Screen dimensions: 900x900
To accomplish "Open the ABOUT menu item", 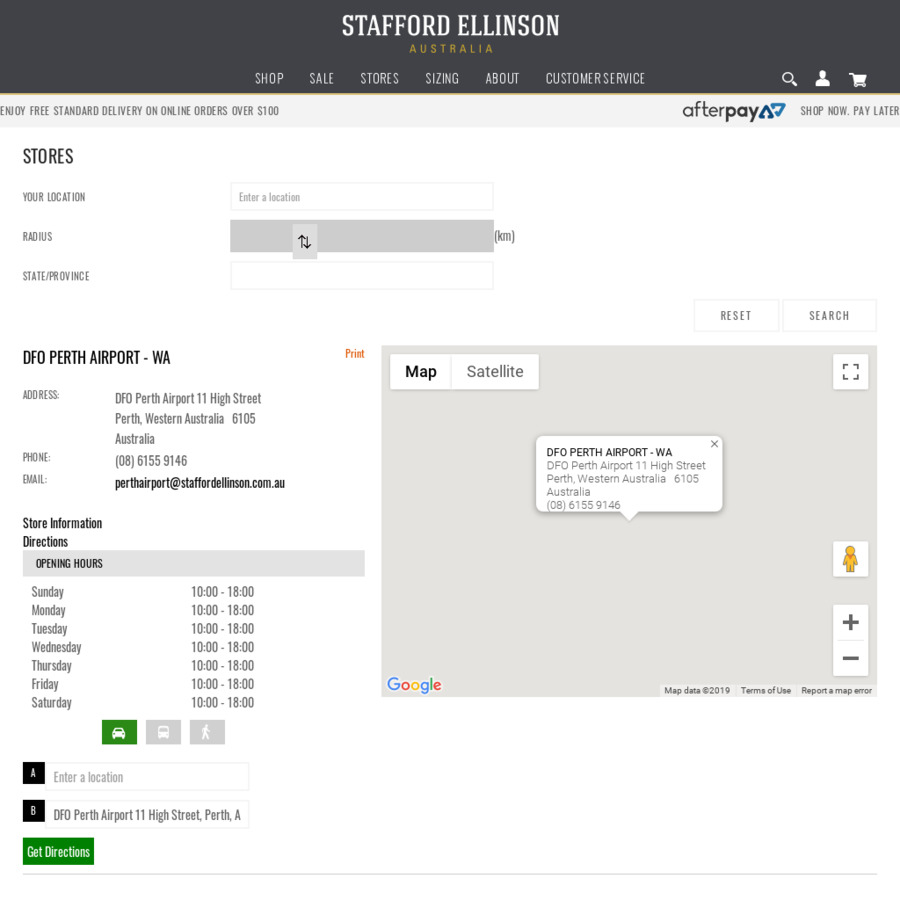I will click(502, 79).
